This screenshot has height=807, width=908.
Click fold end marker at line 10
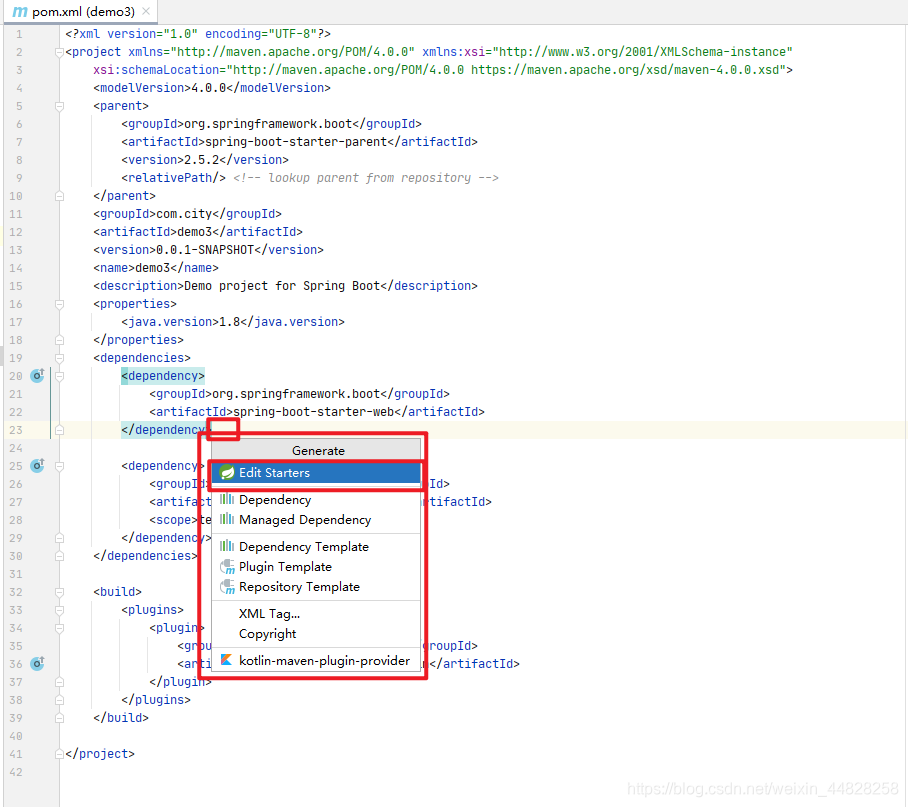(x=59, y=196)
